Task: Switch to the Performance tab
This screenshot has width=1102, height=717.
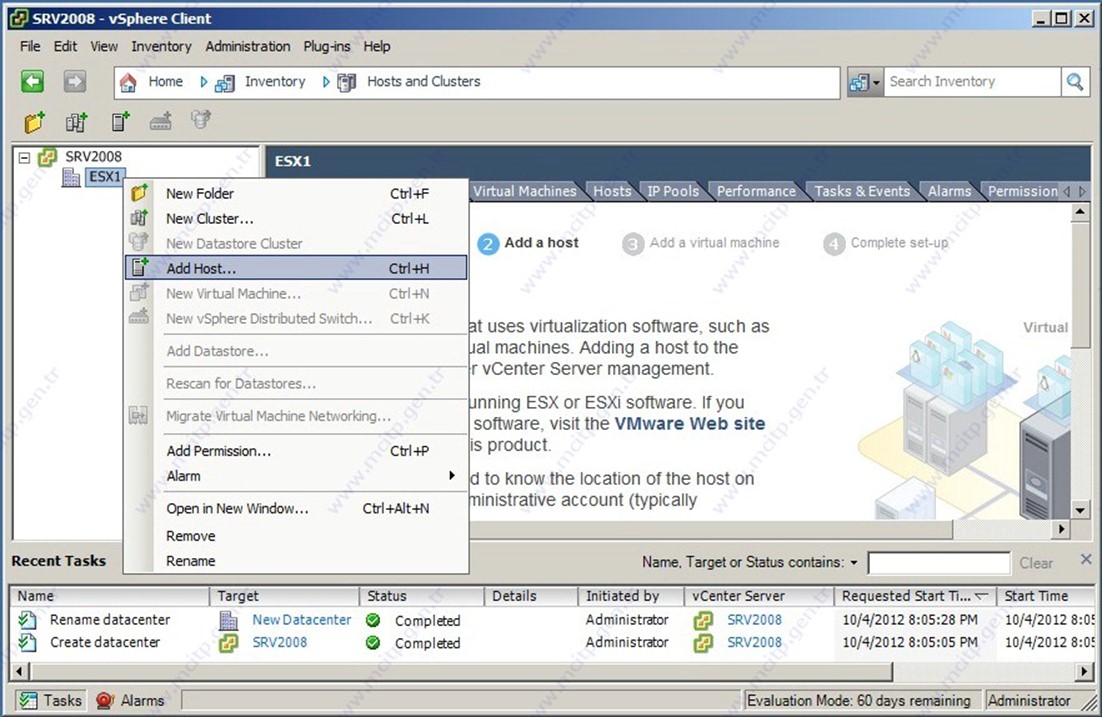Action: (x=756, y=191)
